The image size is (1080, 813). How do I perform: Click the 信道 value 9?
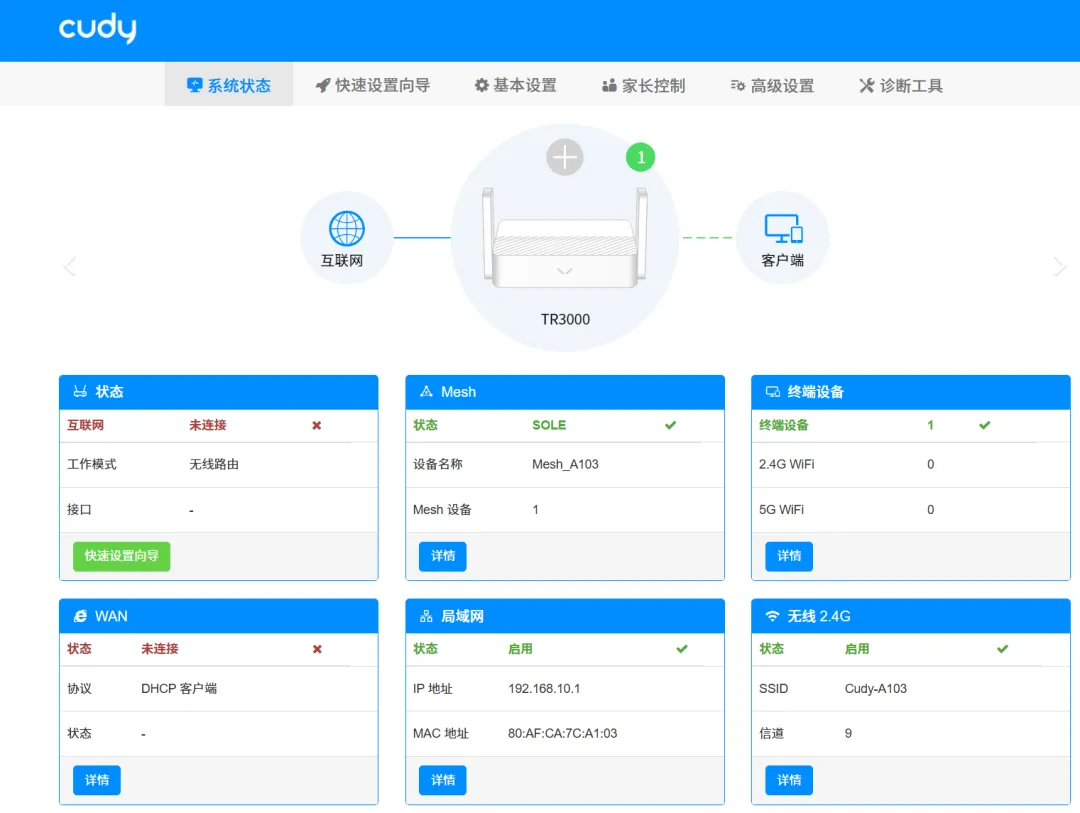pos(849,733)
